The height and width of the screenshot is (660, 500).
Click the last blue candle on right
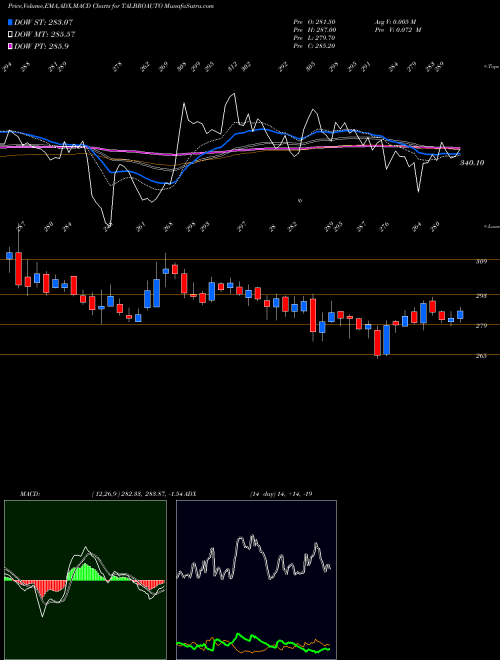(460, 315)
